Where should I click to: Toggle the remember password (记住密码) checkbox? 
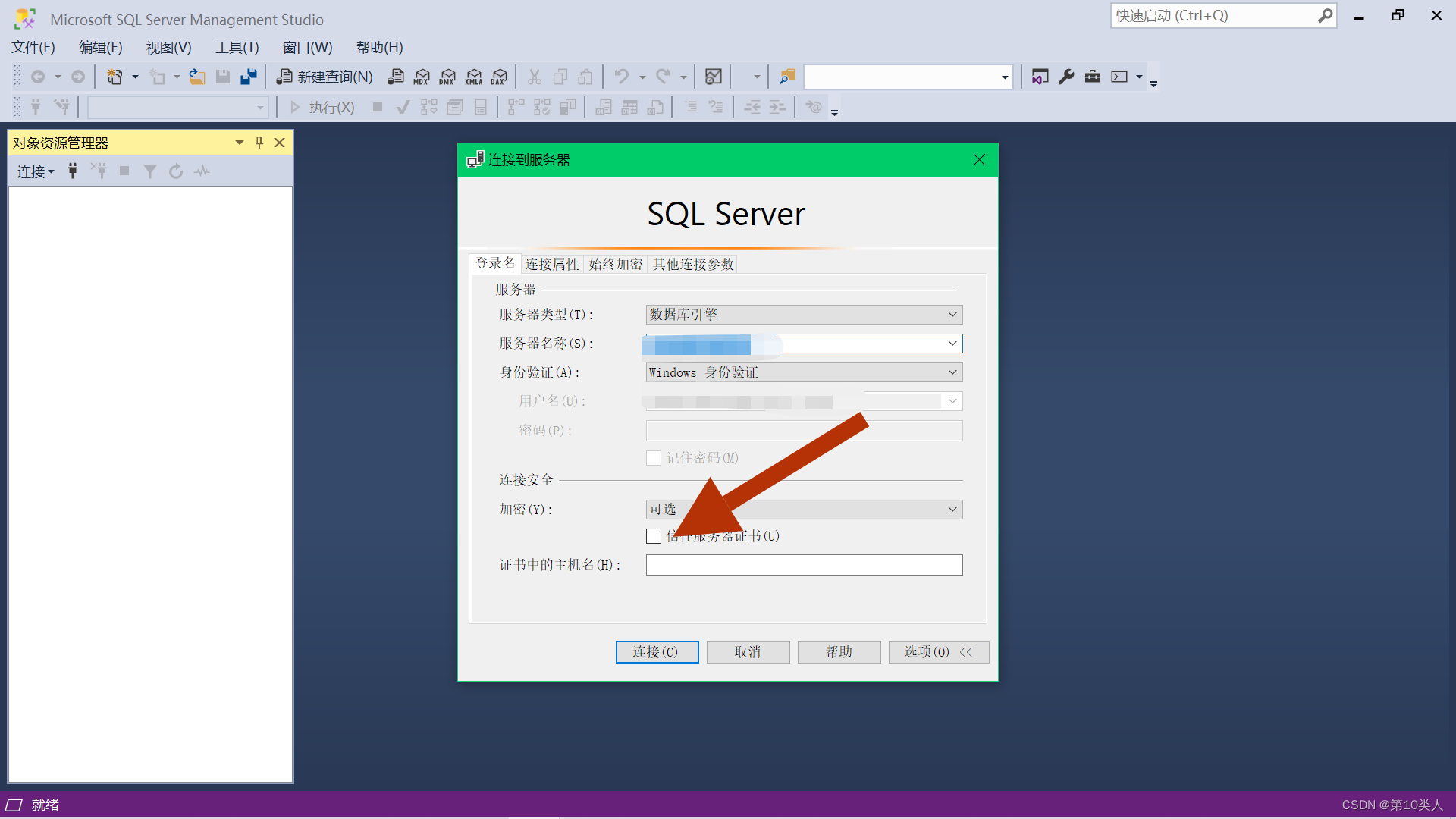click(x=654, y=458)
